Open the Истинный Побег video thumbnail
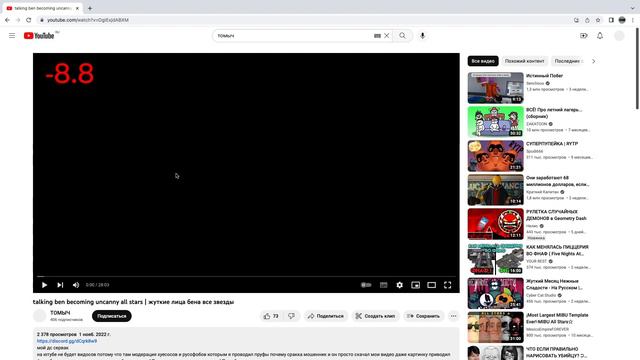This screenshot has height=360, width=640. pos(496,88)
